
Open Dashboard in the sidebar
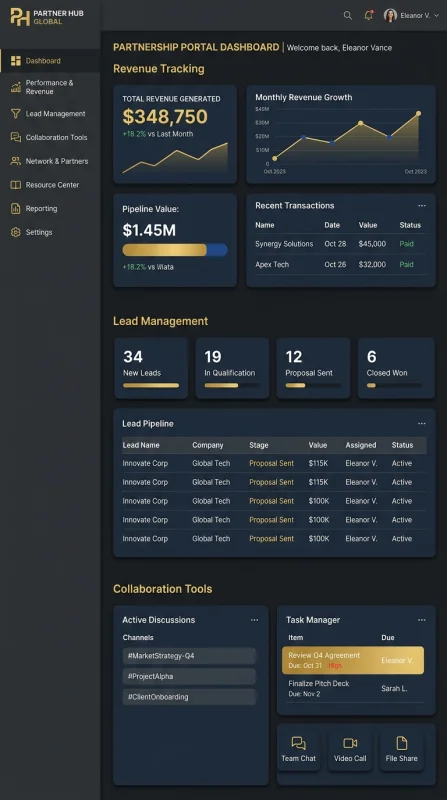coord(50,61)
